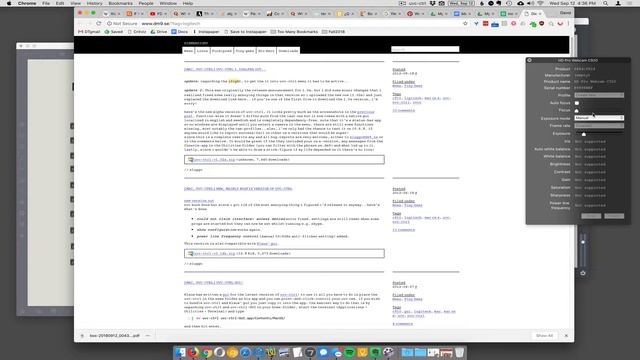Open the Docs bookmark
Viewport: 640px width, 360px height.
(x=180, y=31)
